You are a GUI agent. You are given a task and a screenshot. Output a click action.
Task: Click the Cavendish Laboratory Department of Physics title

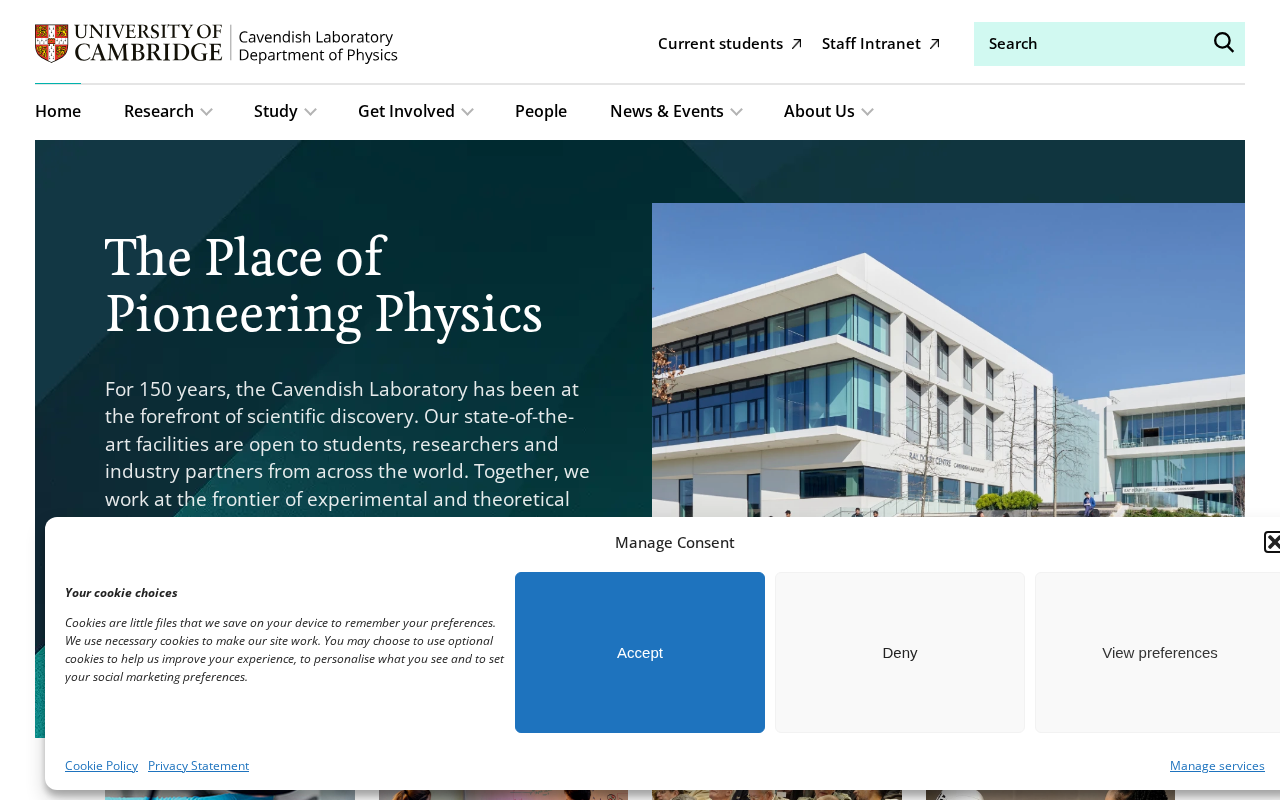click(318, 45)
